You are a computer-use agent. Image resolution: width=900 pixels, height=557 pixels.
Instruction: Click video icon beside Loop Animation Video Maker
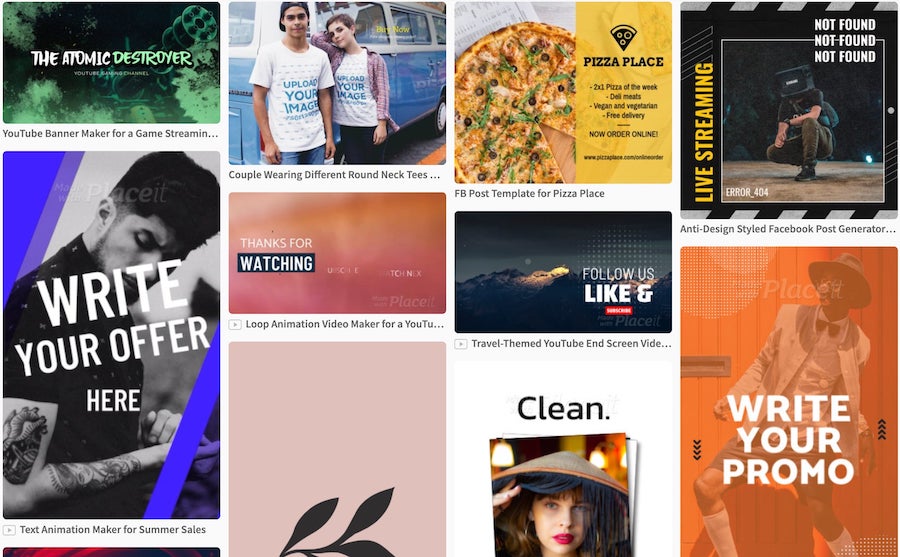[x=235, y=324]
